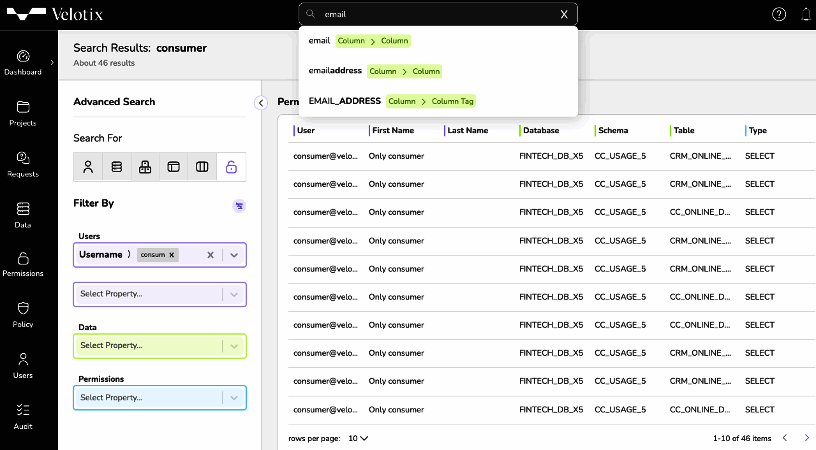Remove the consum username filter chip
This screenshot has width=816, height=450.
171,255
